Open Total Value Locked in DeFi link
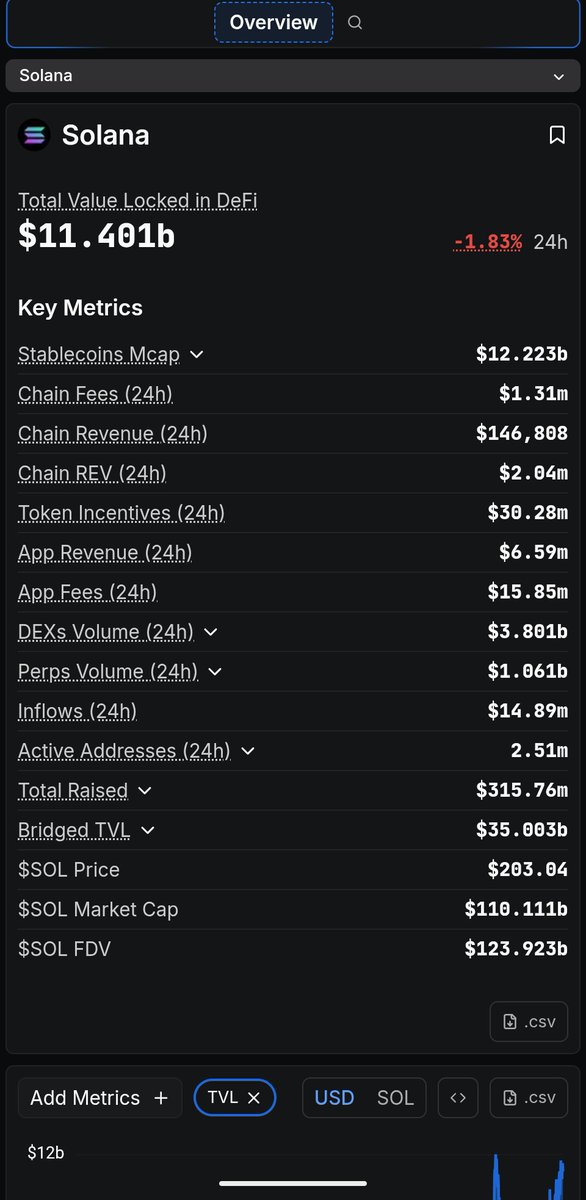The width and height of the screenshot is (586, 1200). point(138,200)
